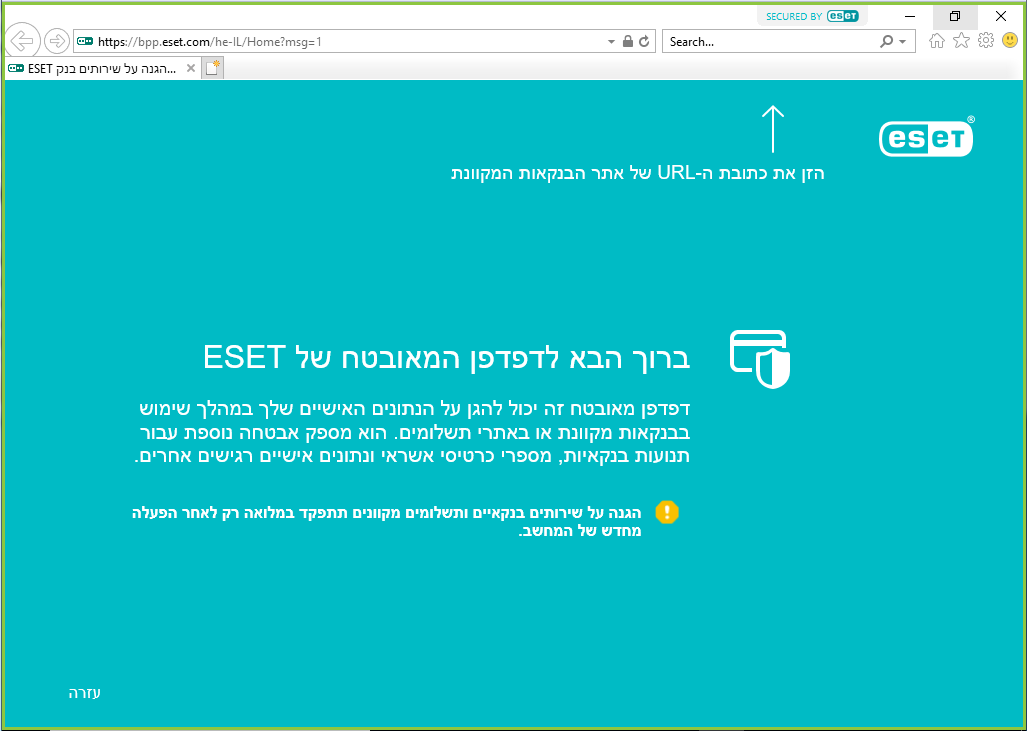The image size is (1027, 731).
Task: Click the SECURED BY ESET badge
Action: (x=812, y=16)
